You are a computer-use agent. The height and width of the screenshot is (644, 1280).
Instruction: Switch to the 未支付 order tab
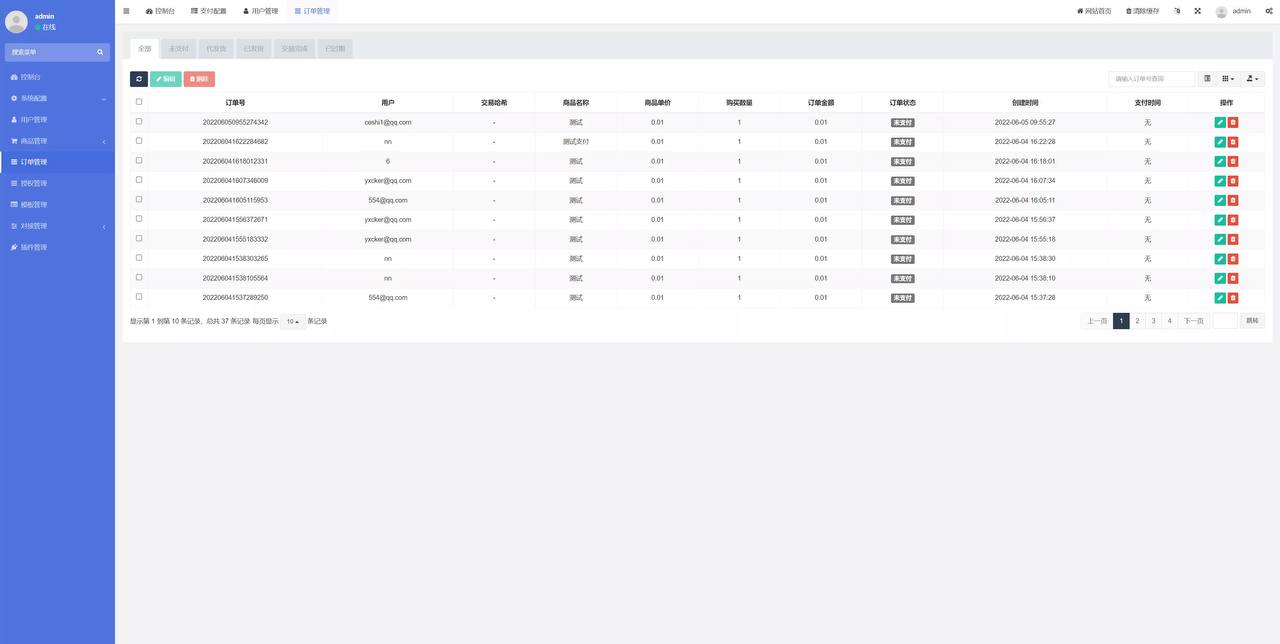179,48
